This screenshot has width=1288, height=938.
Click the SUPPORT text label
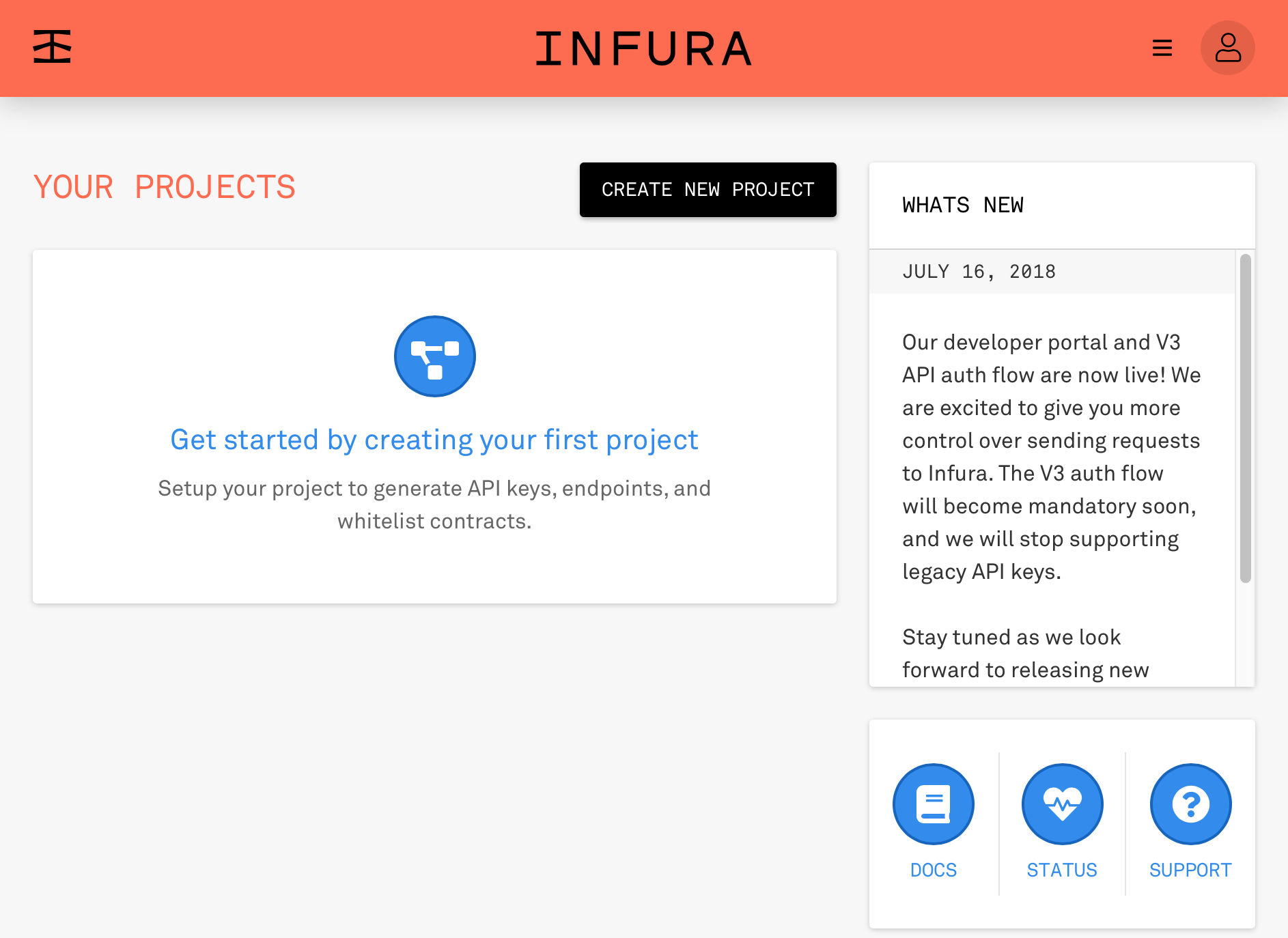1190,870
